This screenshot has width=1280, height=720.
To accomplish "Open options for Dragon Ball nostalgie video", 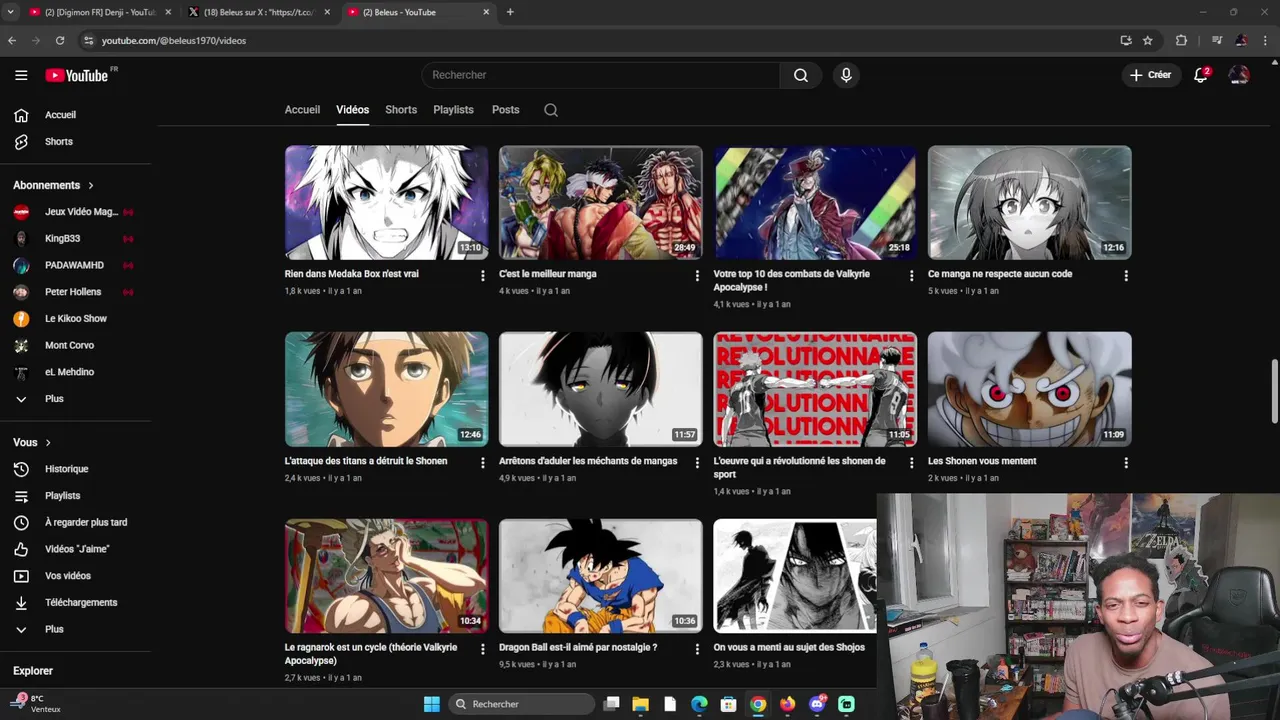I will (697, 649).
